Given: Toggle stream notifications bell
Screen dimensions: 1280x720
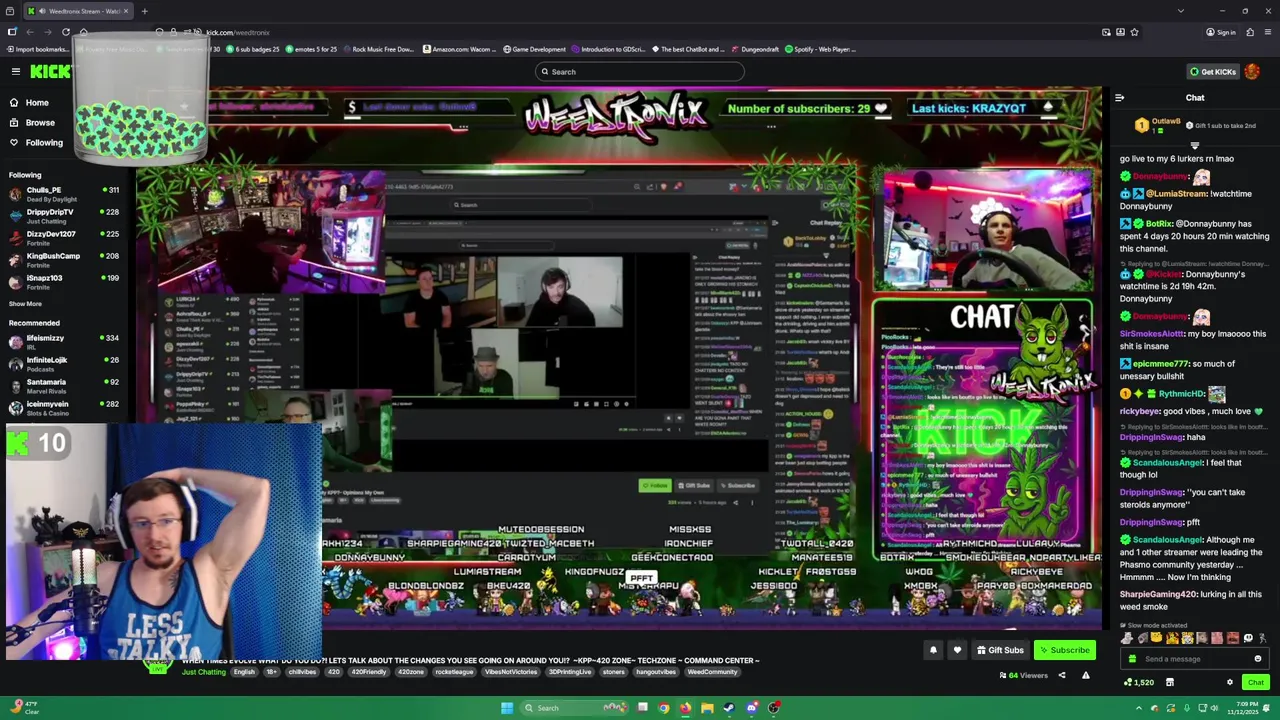Looking at the screenshot, I should (933, 650).
